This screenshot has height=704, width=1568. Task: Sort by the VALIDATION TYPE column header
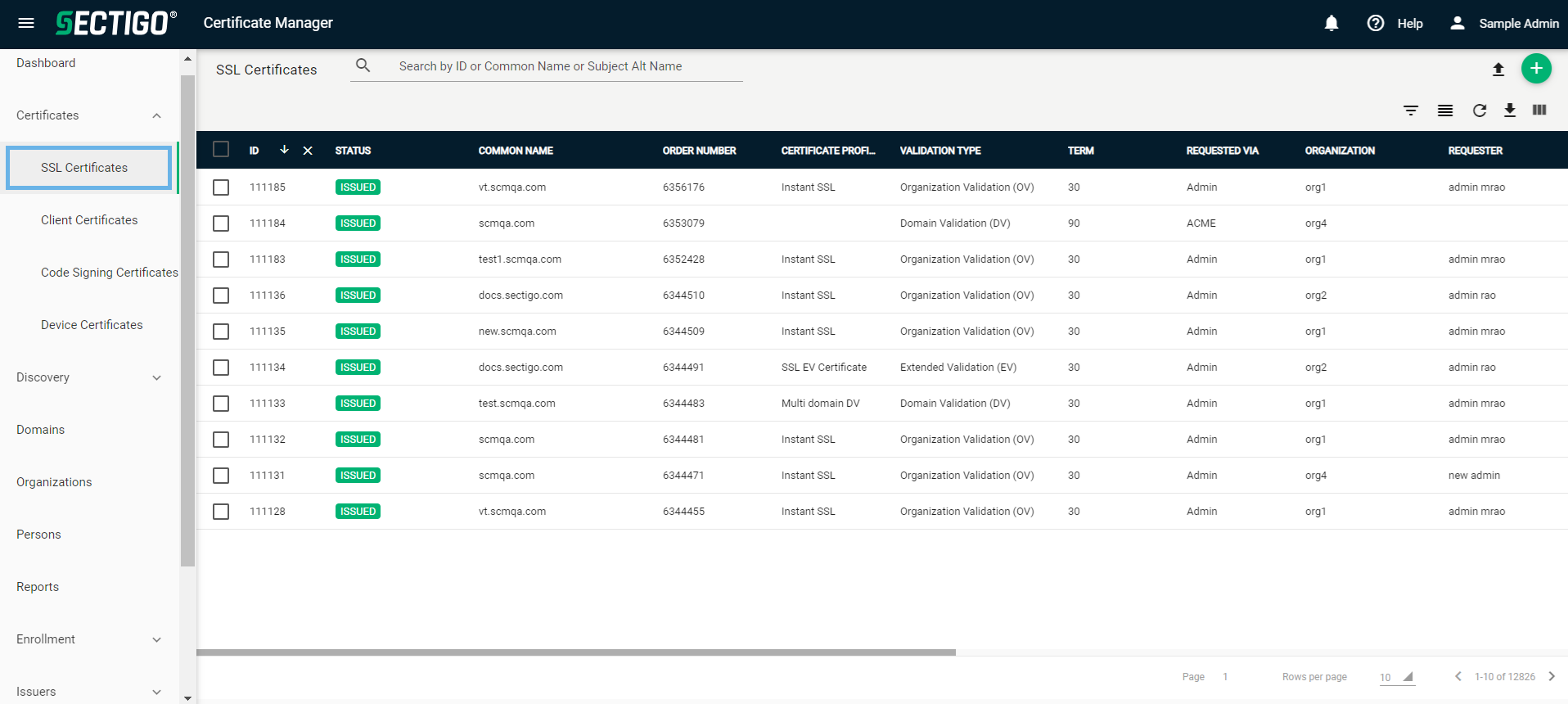coord(940,151)
